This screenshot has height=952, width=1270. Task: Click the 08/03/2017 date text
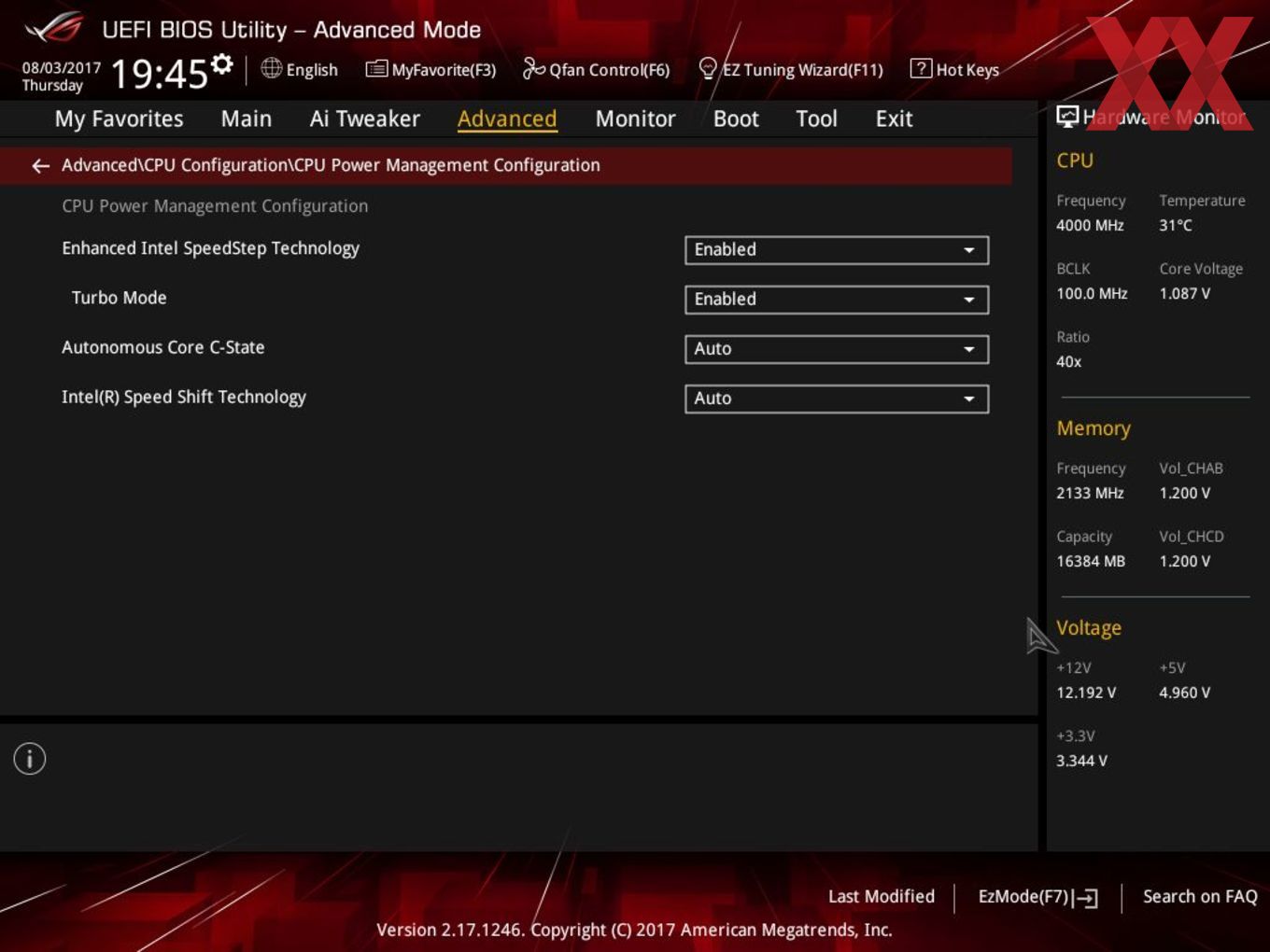[62, 68]
